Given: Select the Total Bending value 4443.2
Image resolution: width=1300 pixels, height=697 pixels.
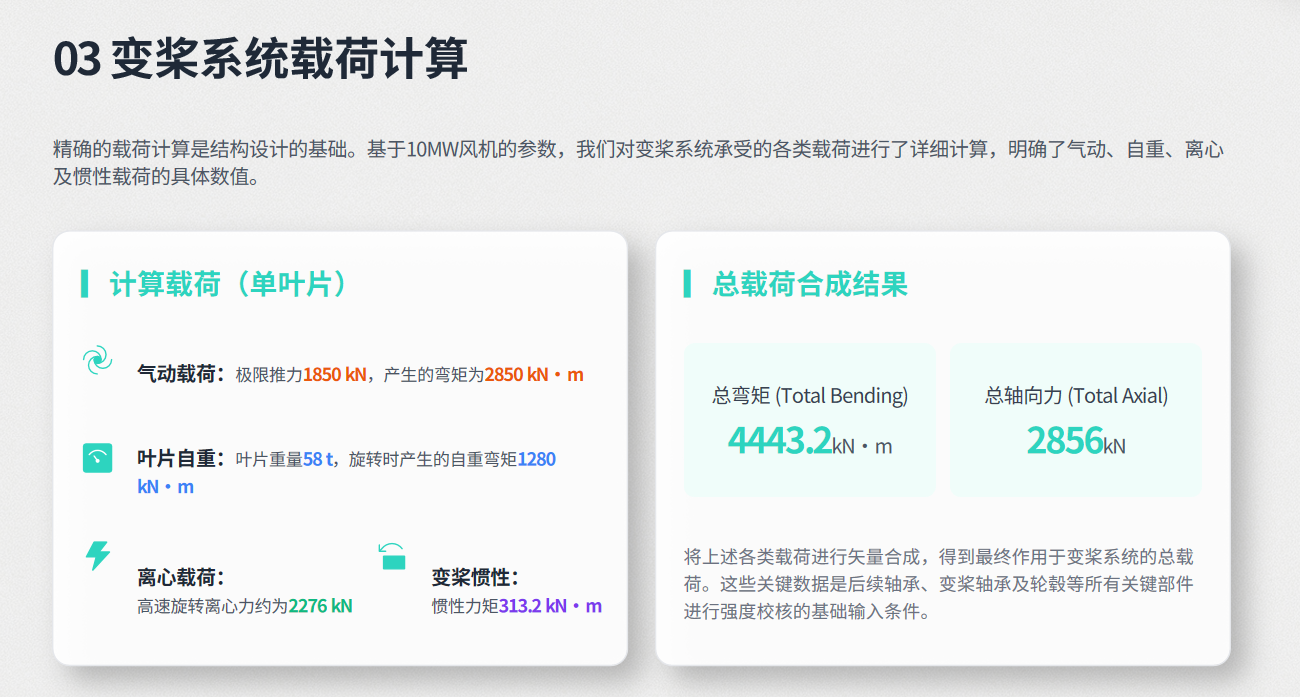Looking at the screenshot, I should pyautogui.click(x=780, y=440).
